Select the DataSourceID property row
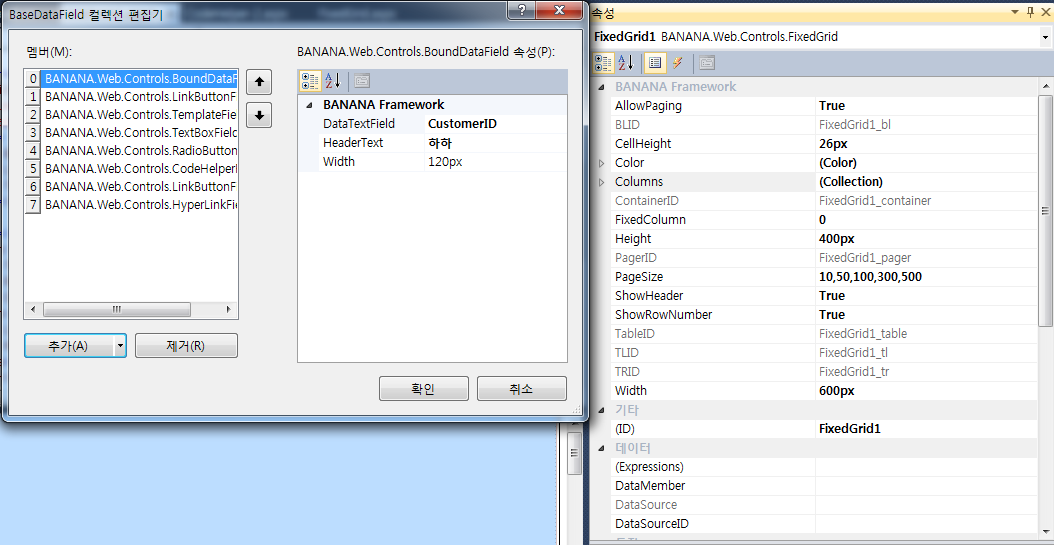The image size is (1054, 545). pyautogui.click(x=824, y=523)
